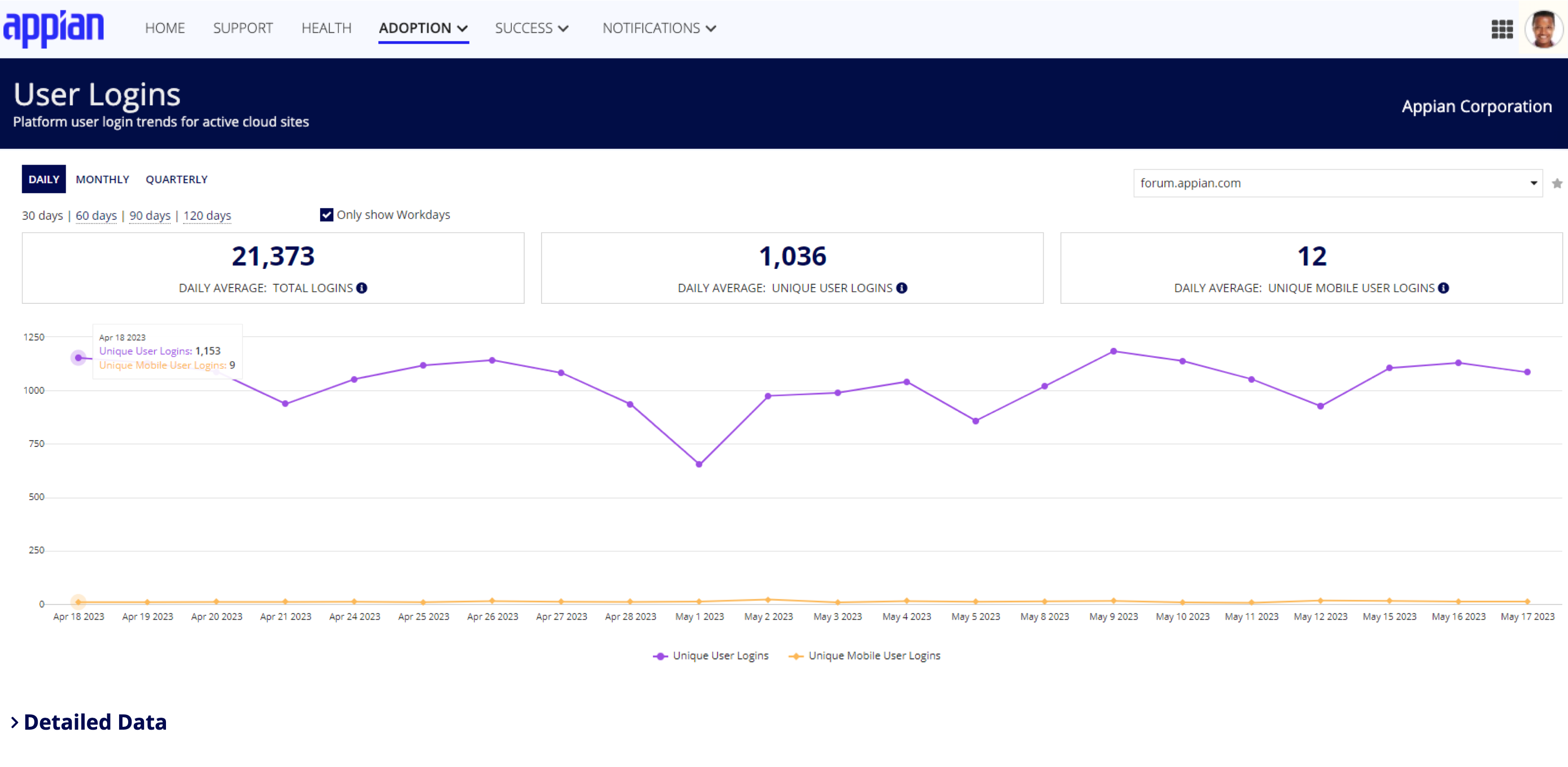Toggle Unique User Logins legend series
Viewport: 1568px width, 767px height.
pos(710,656)
